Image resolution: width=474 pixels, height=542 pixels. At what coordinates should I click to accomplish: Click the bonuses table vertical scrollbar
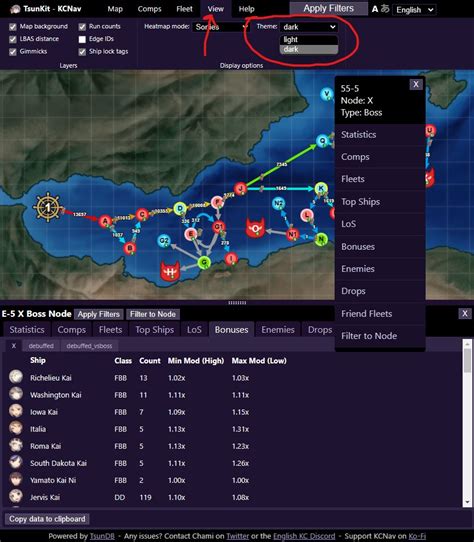(x=467, y=423)
